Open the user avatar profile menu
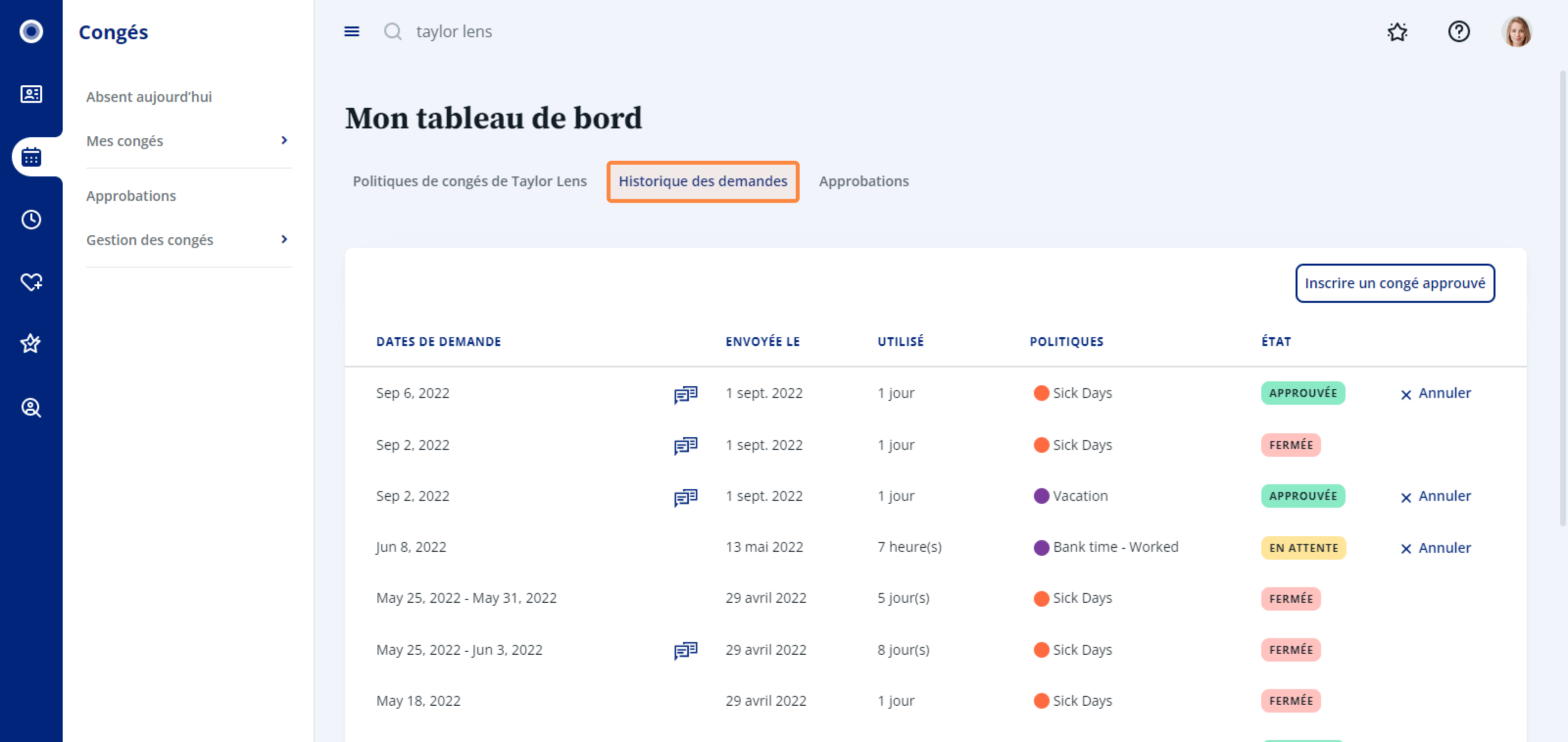Screen dimensions: 1568x742 pos(1516,32)
